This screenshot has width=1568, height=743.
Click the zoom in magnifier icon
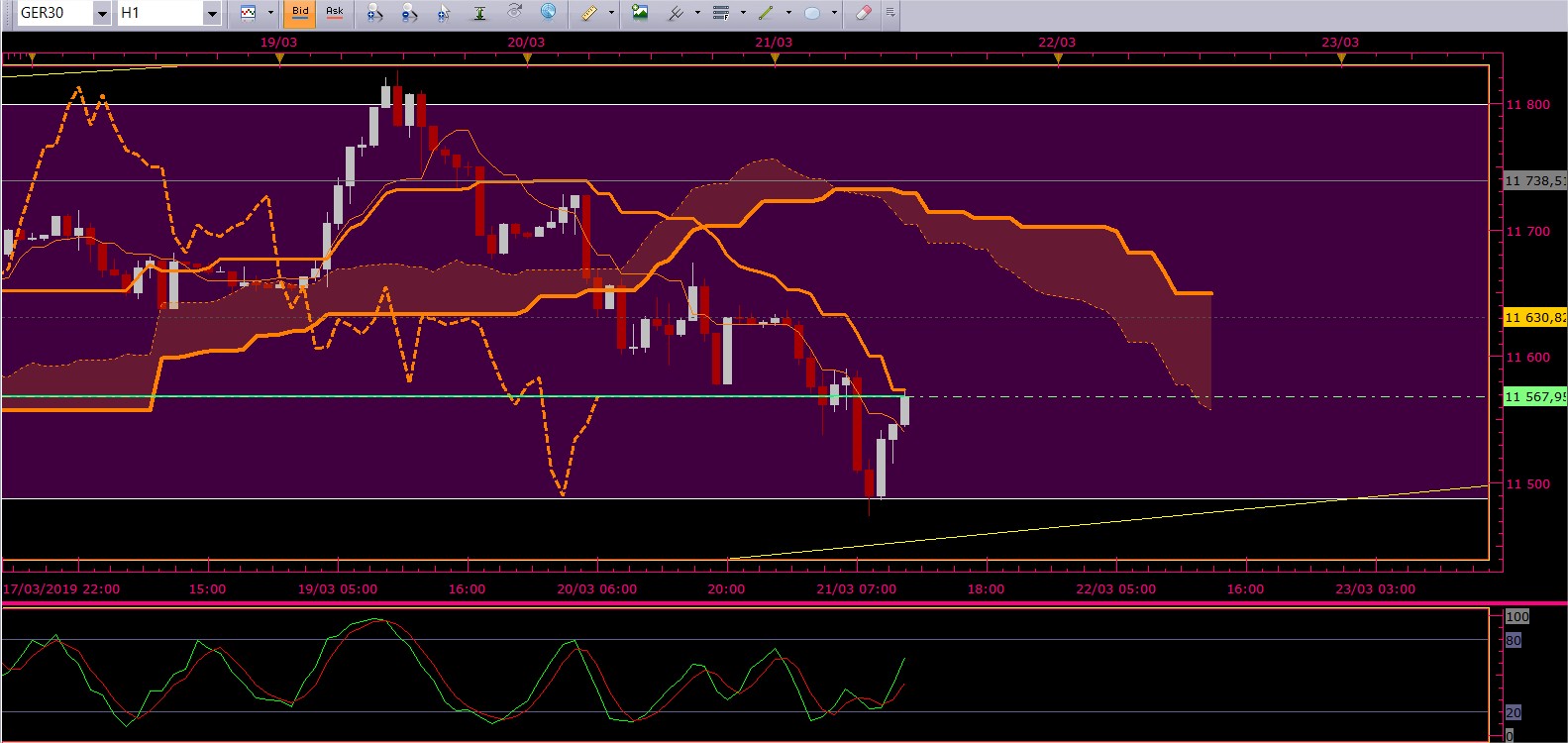pos(374,13)
